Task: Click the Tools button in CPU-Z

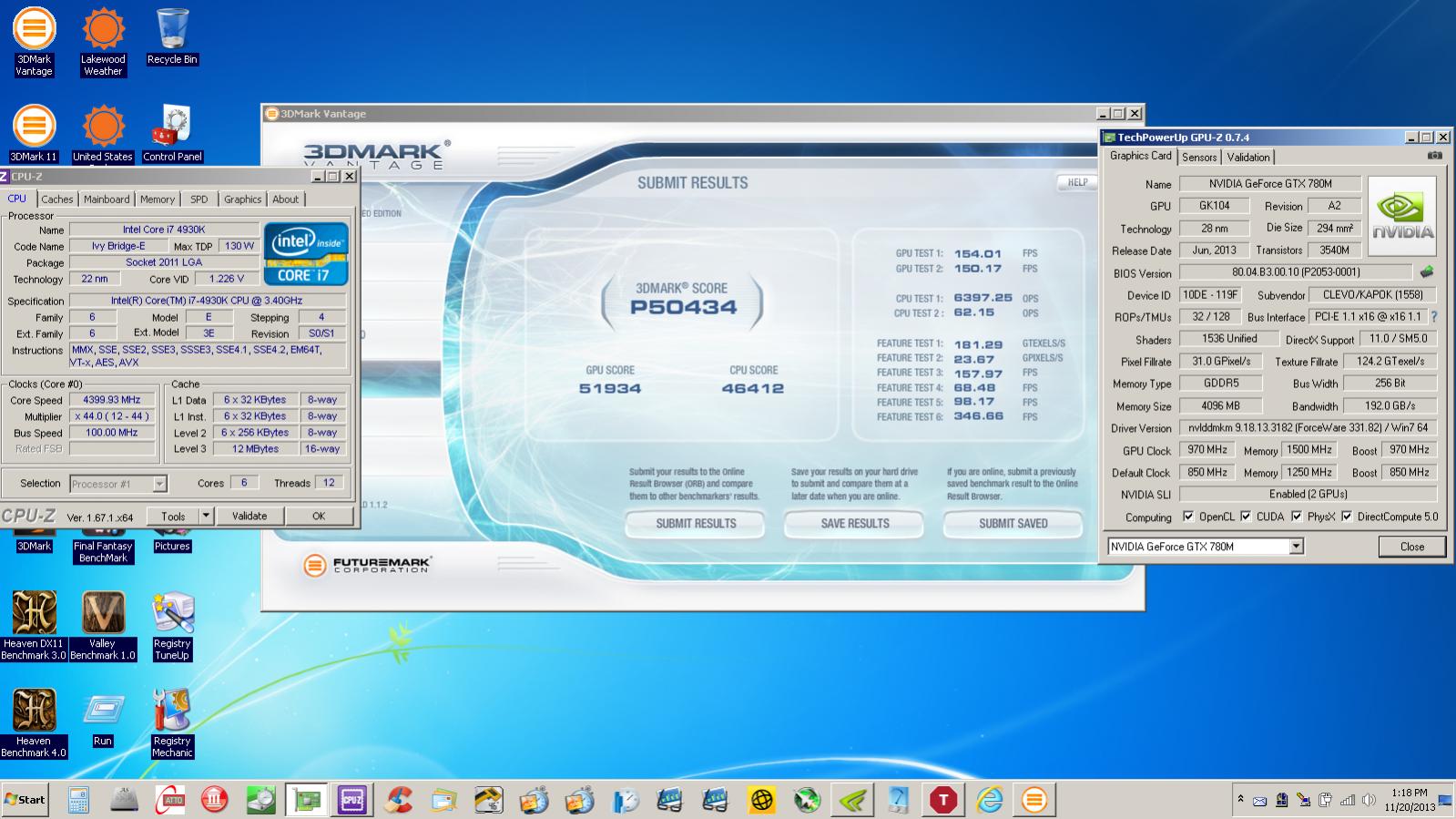Action: (173, 516)
